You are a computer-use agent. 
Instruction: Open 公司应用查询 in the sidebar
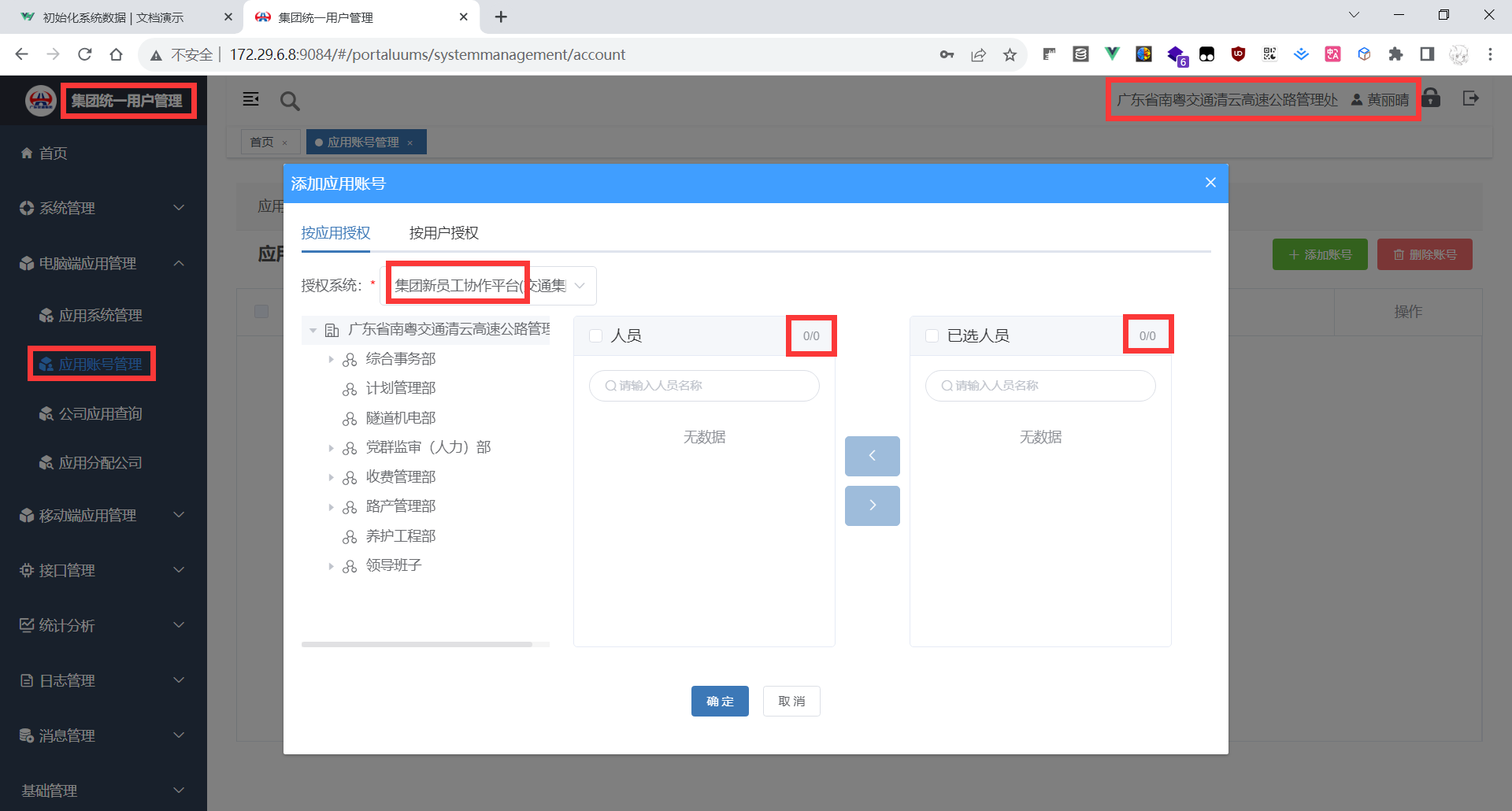point(103,413)
